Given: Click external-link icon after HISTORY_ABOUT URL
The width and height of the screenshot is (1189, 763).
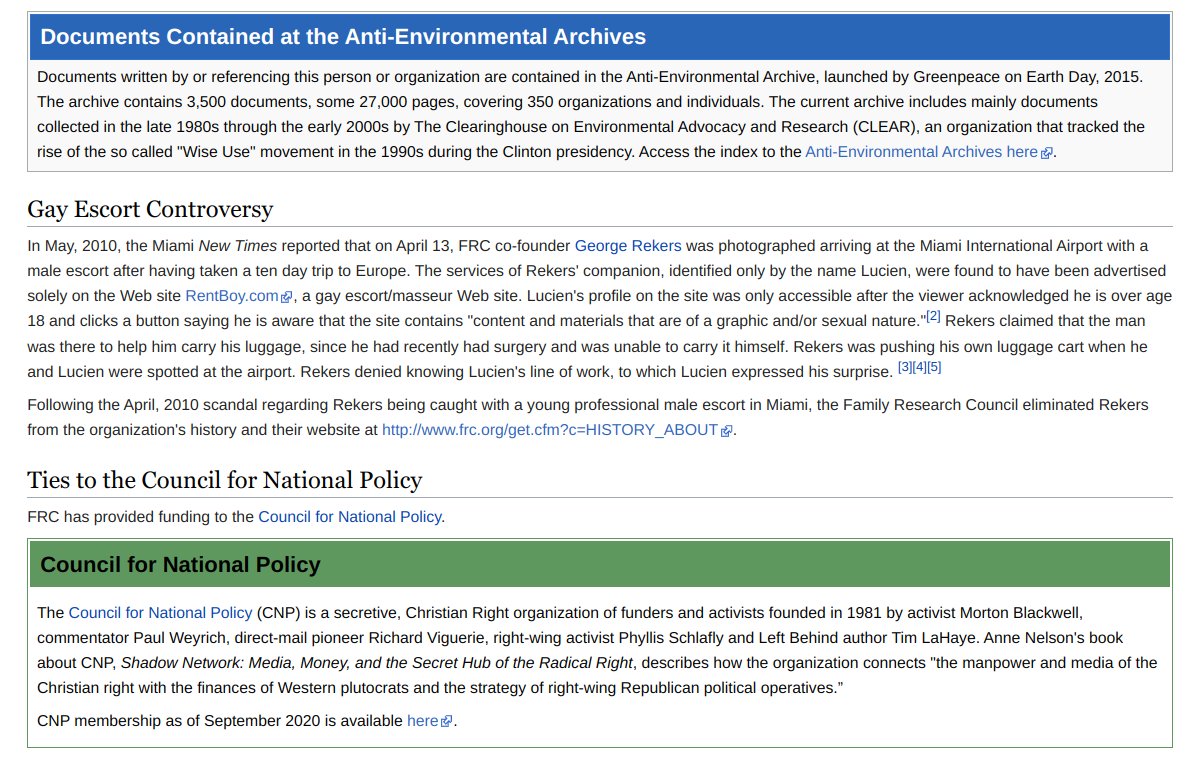Looking at the screenshot, I should [726, 432].
